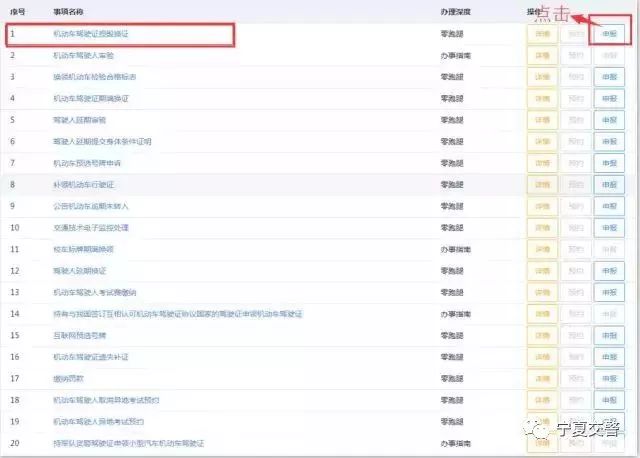The width and height of the screenshot is (640, 458).
Task: Click 办事指南 text in row 2
Action: point(456,56)
